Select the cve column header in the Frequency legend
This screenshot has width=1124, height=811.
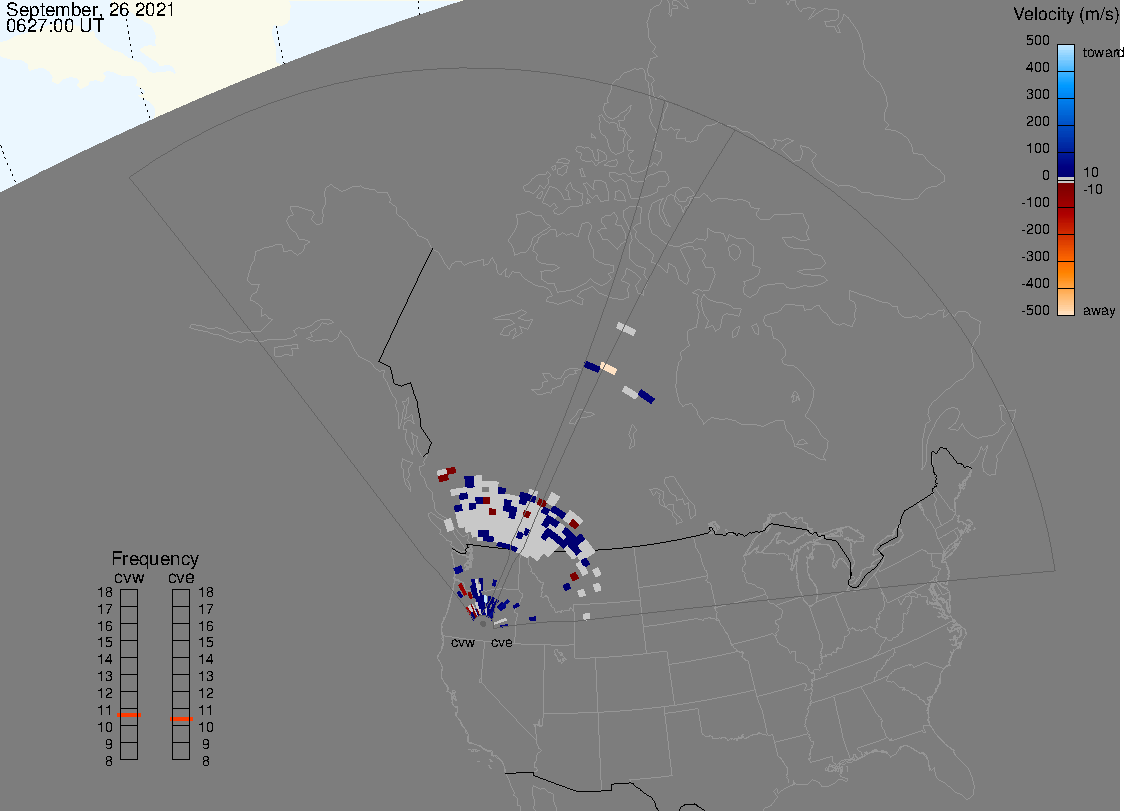[181, 576]
